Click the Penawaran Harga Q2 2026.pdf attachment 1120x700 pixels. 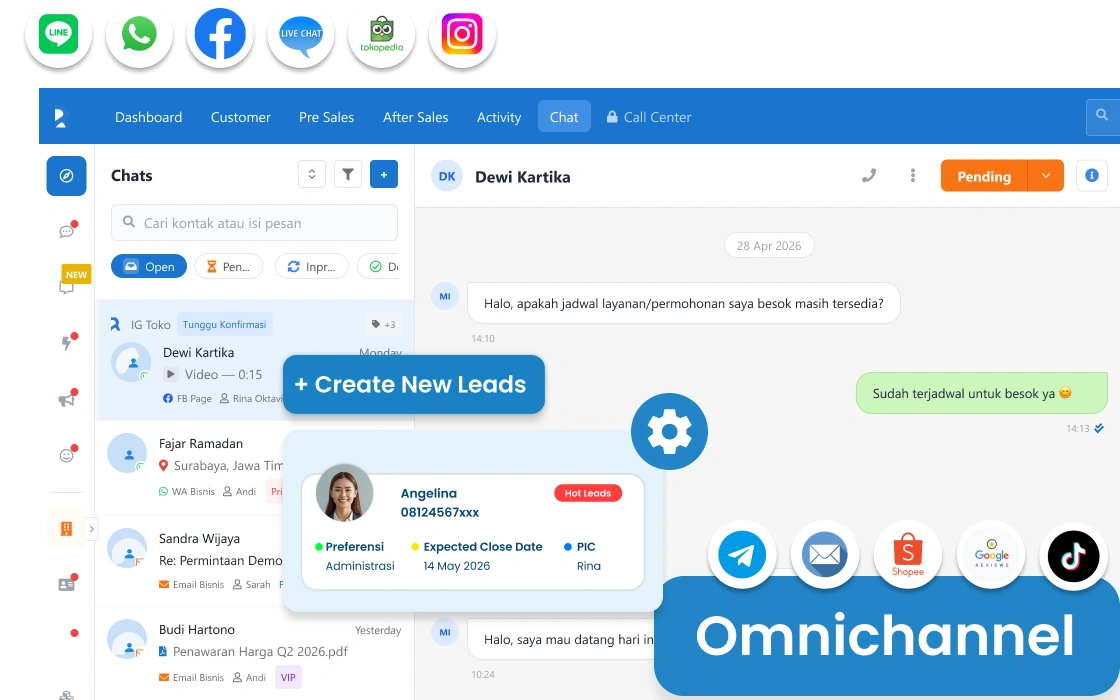(254, 651)
